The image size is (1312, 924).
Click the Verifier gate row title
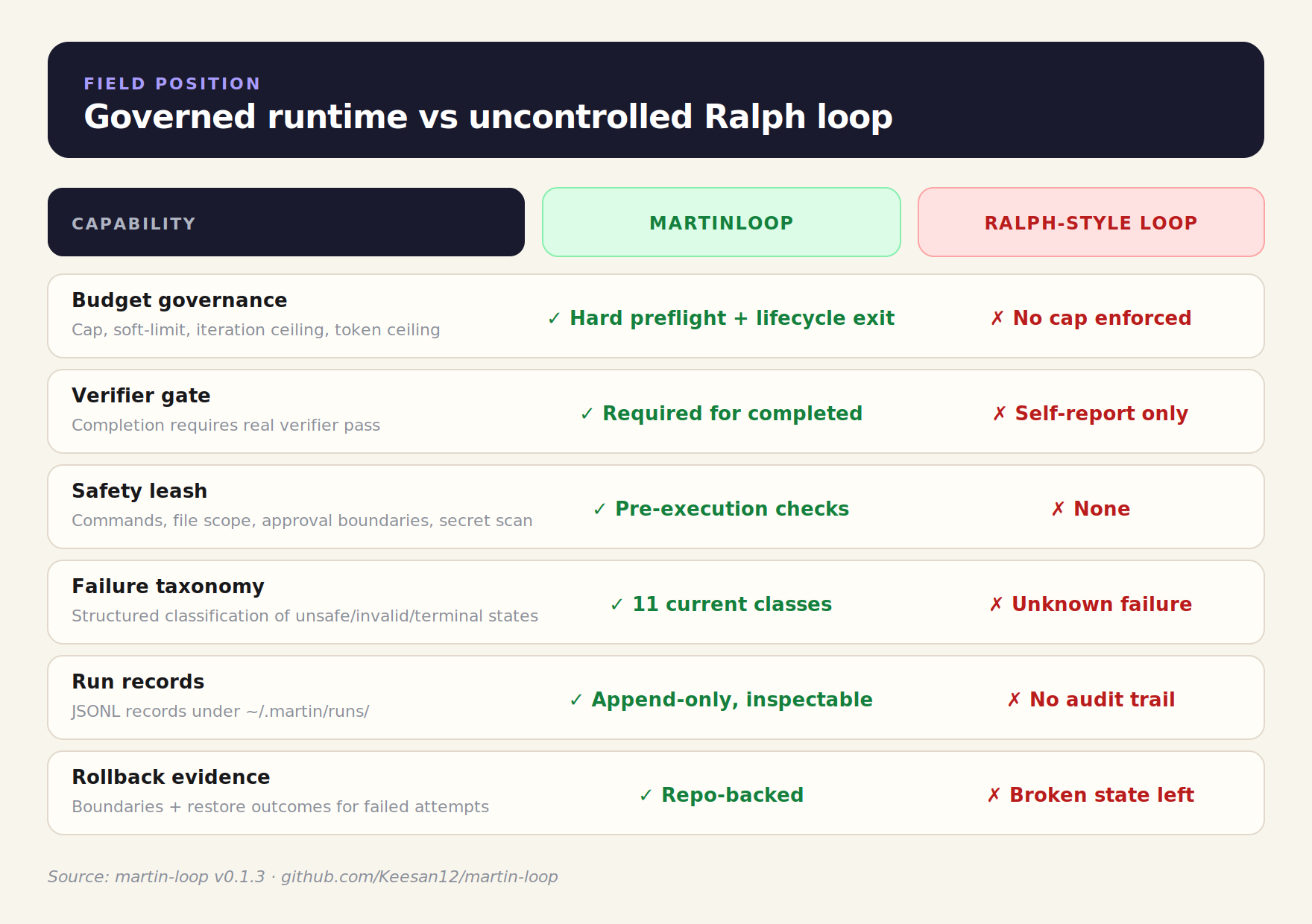141,396
